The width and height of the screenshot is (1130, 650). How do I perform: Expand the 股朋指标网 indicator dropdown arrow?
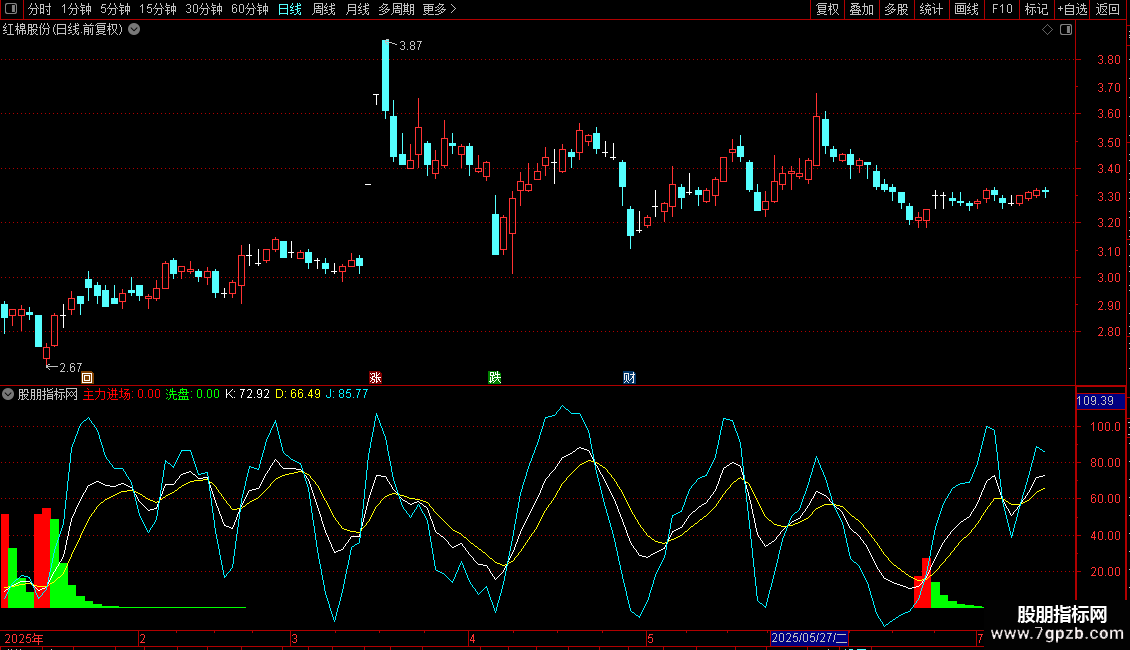[8, 394]
